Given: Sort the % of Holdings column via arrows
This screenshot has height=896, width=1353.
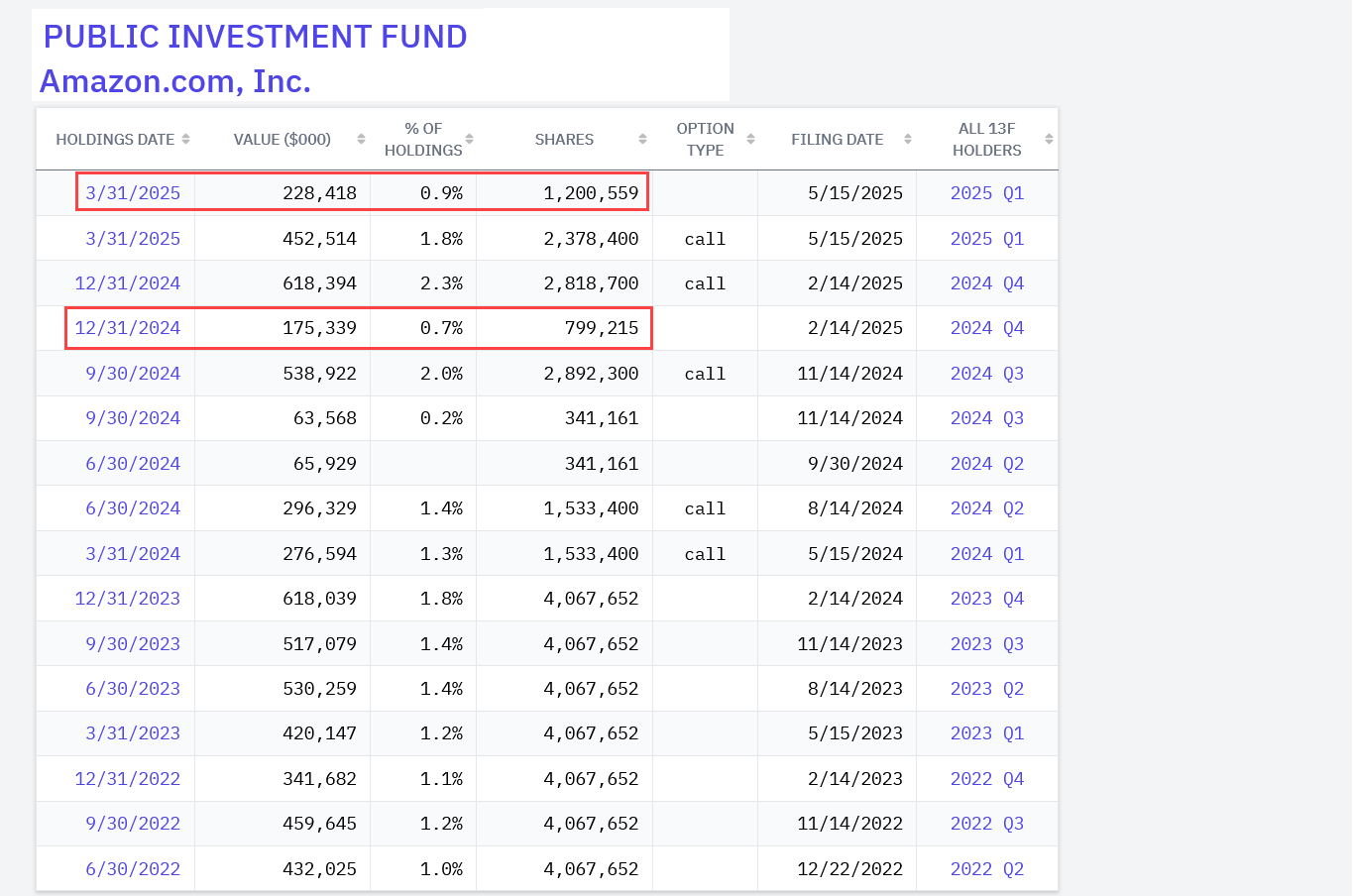Looking at the screenshot, I should point(469,140).
